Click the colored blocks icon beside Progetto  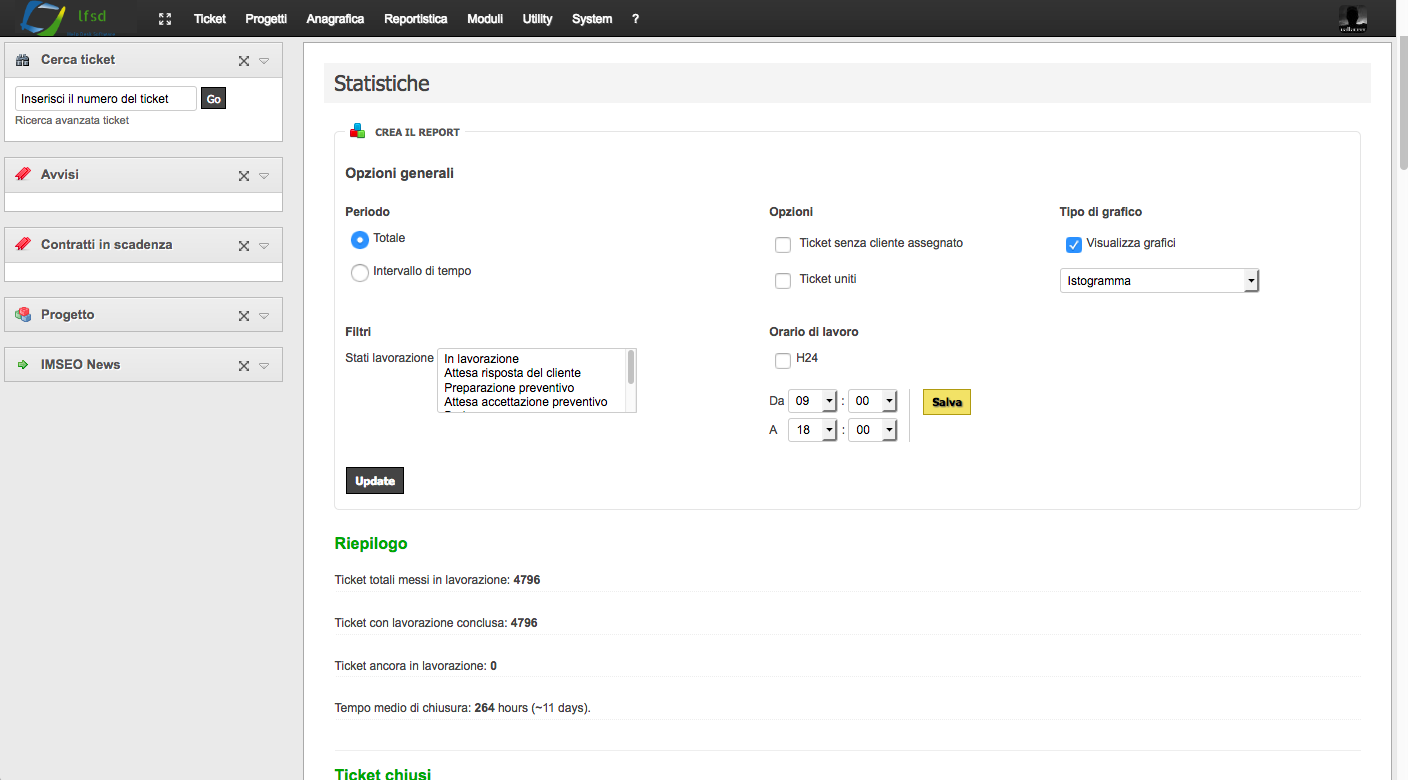(x=22, y=314)
